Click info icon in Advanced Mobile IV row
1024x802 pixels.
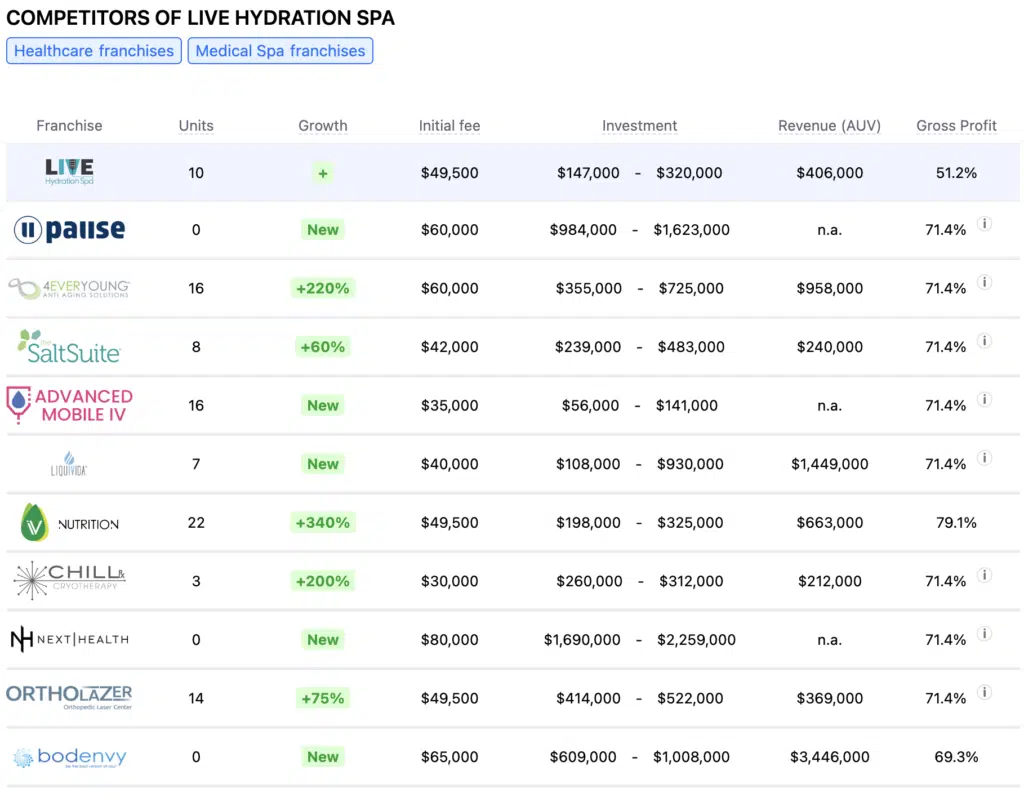[x=984, y=400]
